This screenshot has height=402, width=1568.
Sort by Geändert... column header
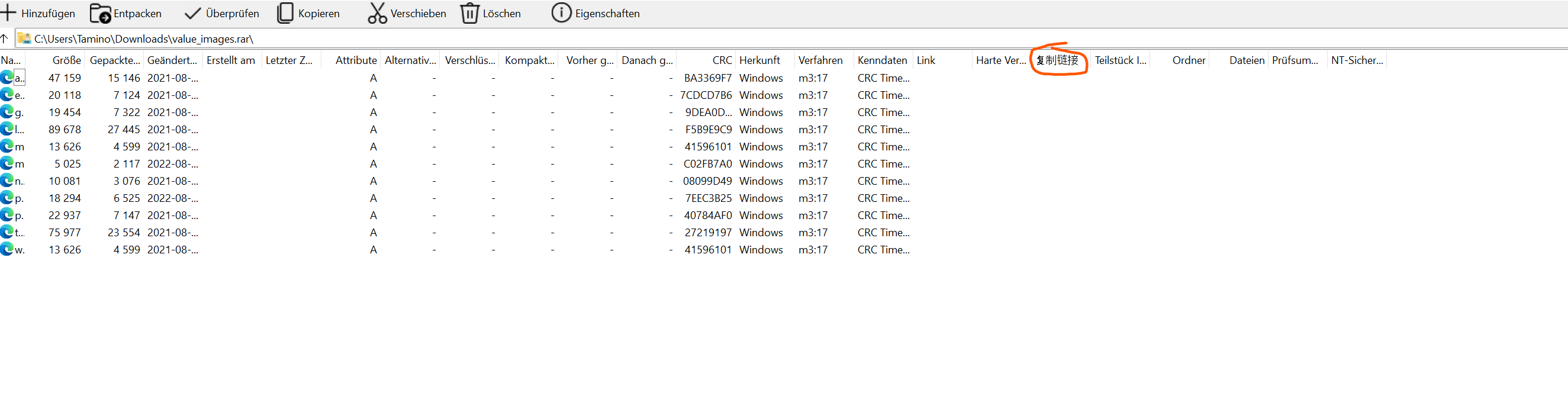pyautogui.click(x=172, y=60)
